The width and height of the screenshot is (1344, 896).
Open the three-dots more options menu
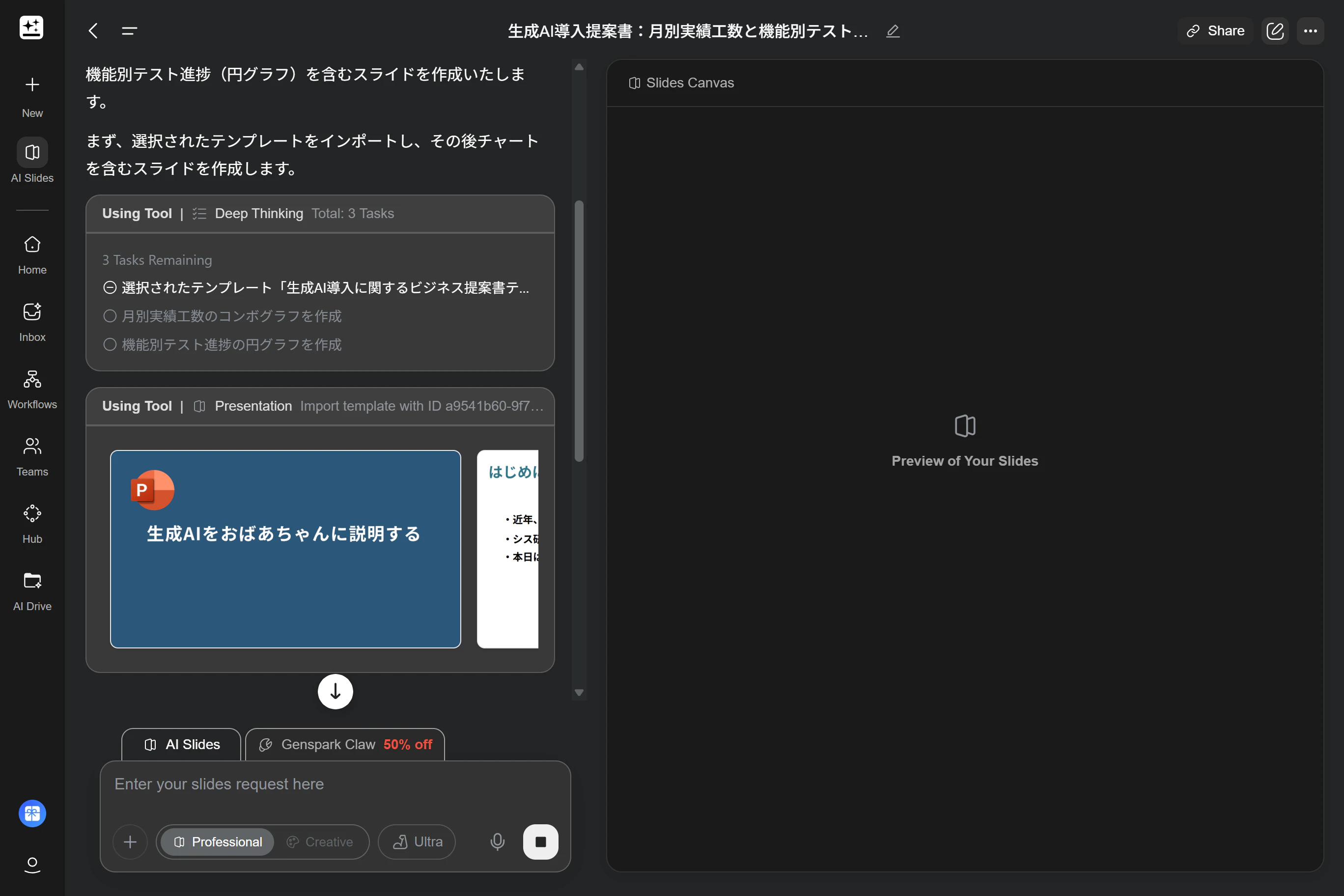1310,31
